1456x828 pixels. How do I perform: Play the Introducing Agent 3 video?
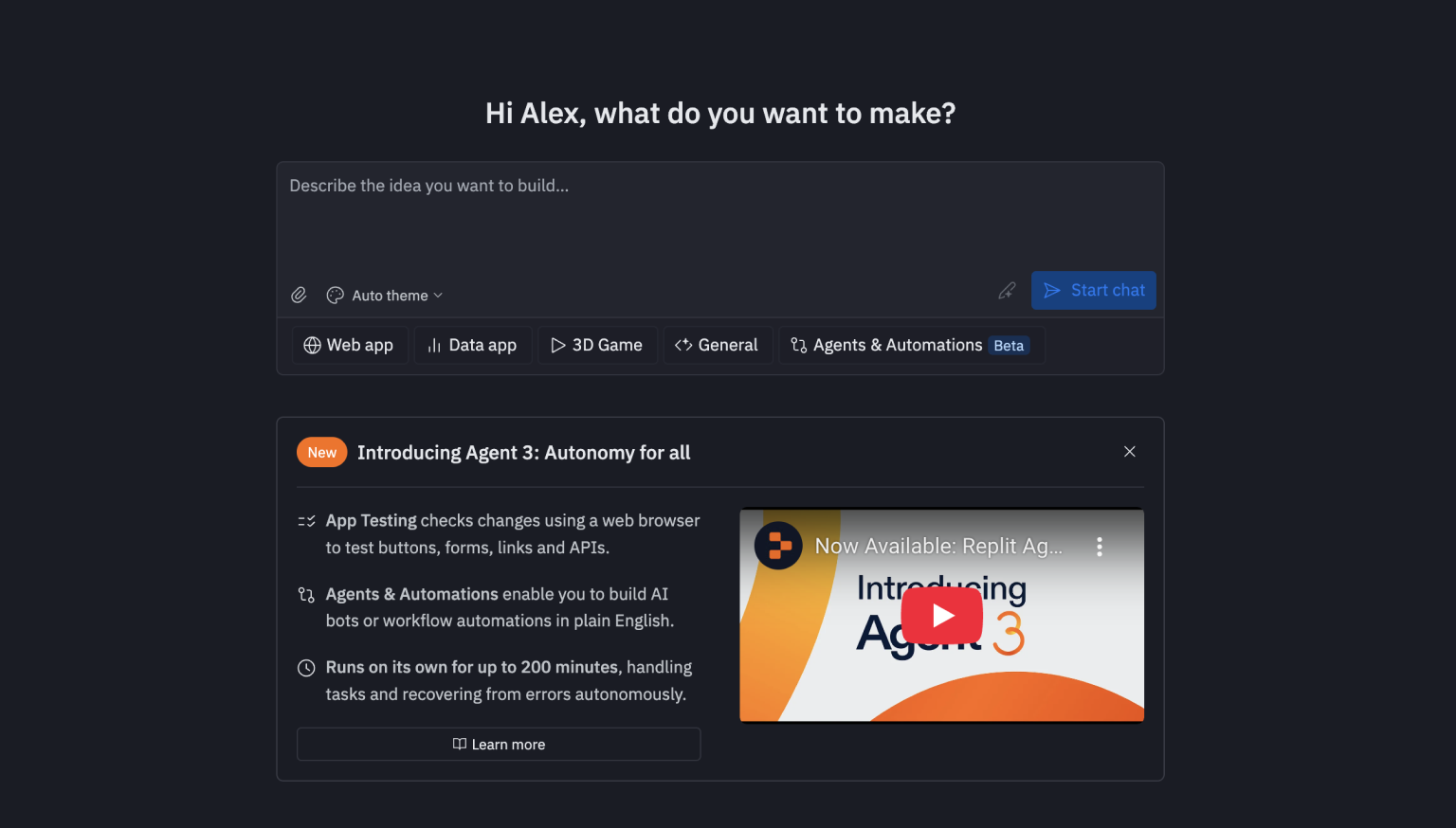941,616
